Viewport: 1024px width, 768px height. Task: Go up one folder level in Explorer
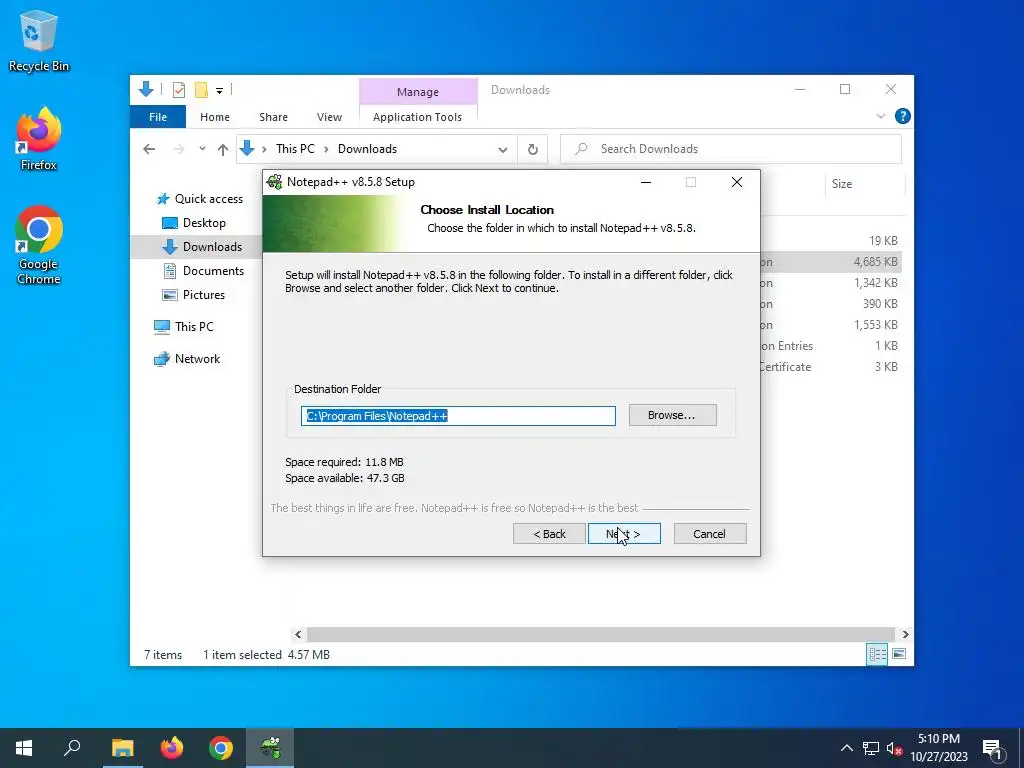coord(223,150)
